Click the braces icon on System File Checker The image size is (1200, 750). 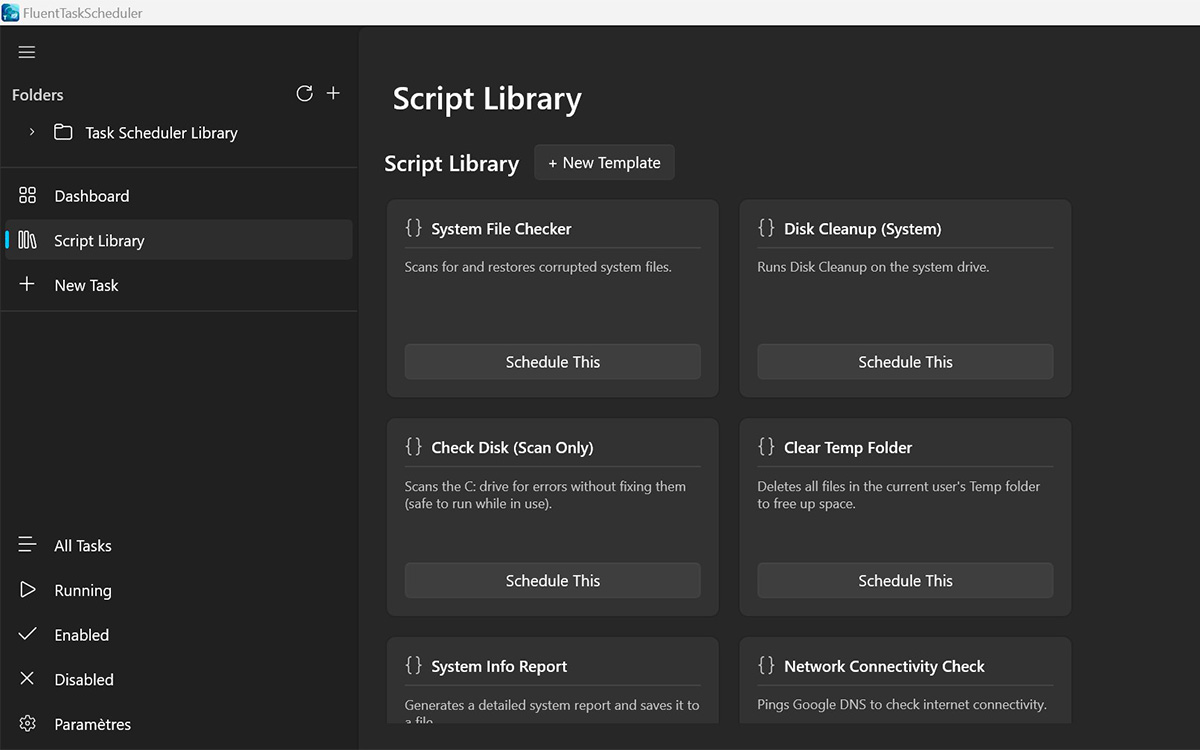click(413, 228)
